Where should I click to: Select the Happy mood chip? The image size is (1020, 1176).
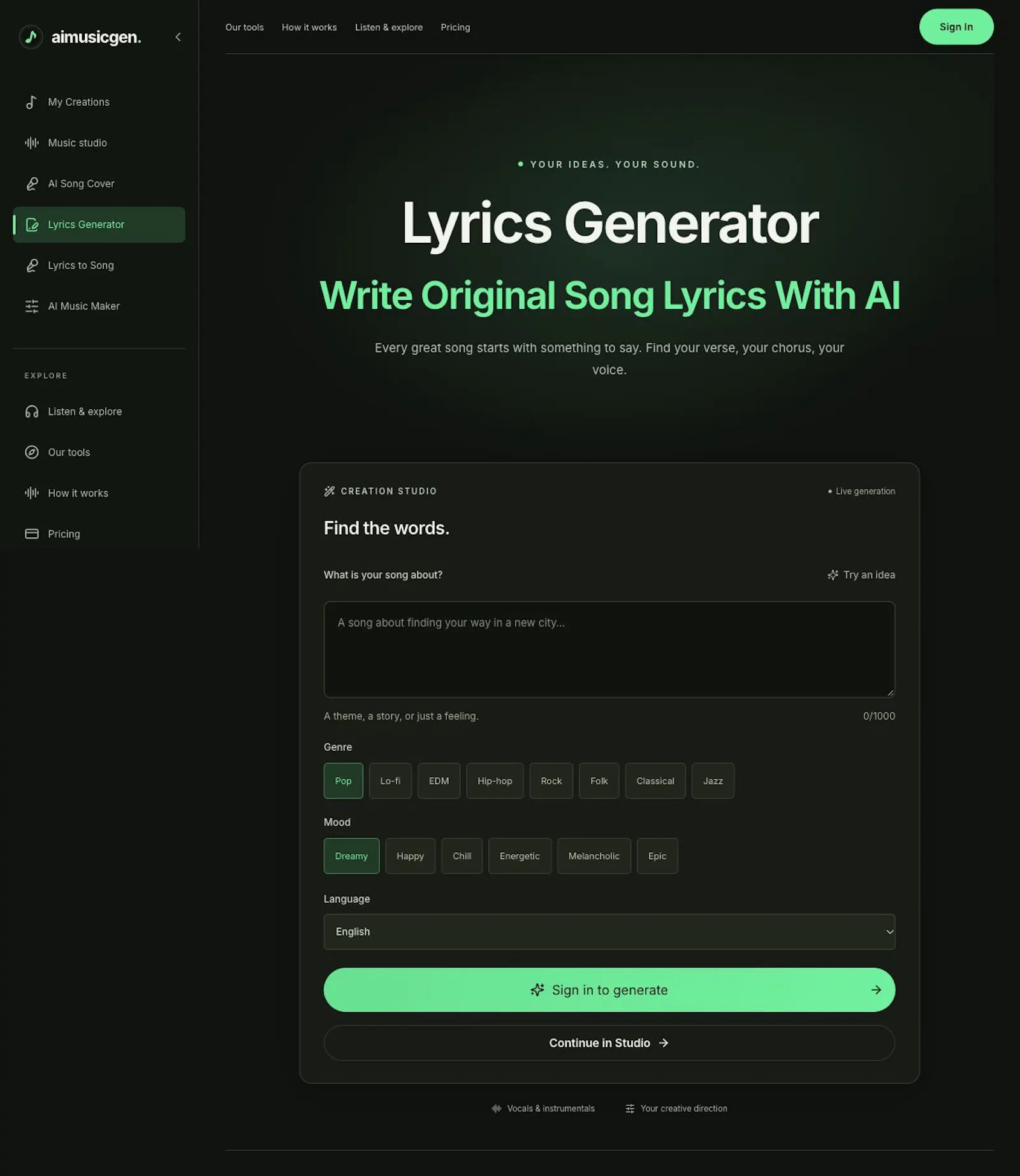[x=410, y=856]
